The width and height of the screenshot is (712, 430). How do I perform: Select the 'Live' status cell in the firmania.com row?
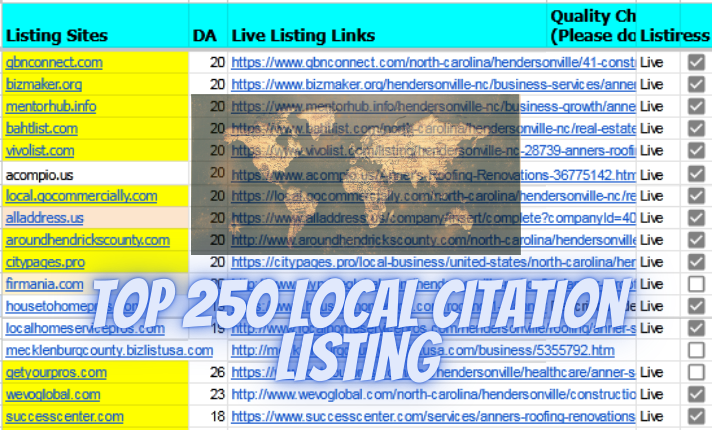pos(658,284)
